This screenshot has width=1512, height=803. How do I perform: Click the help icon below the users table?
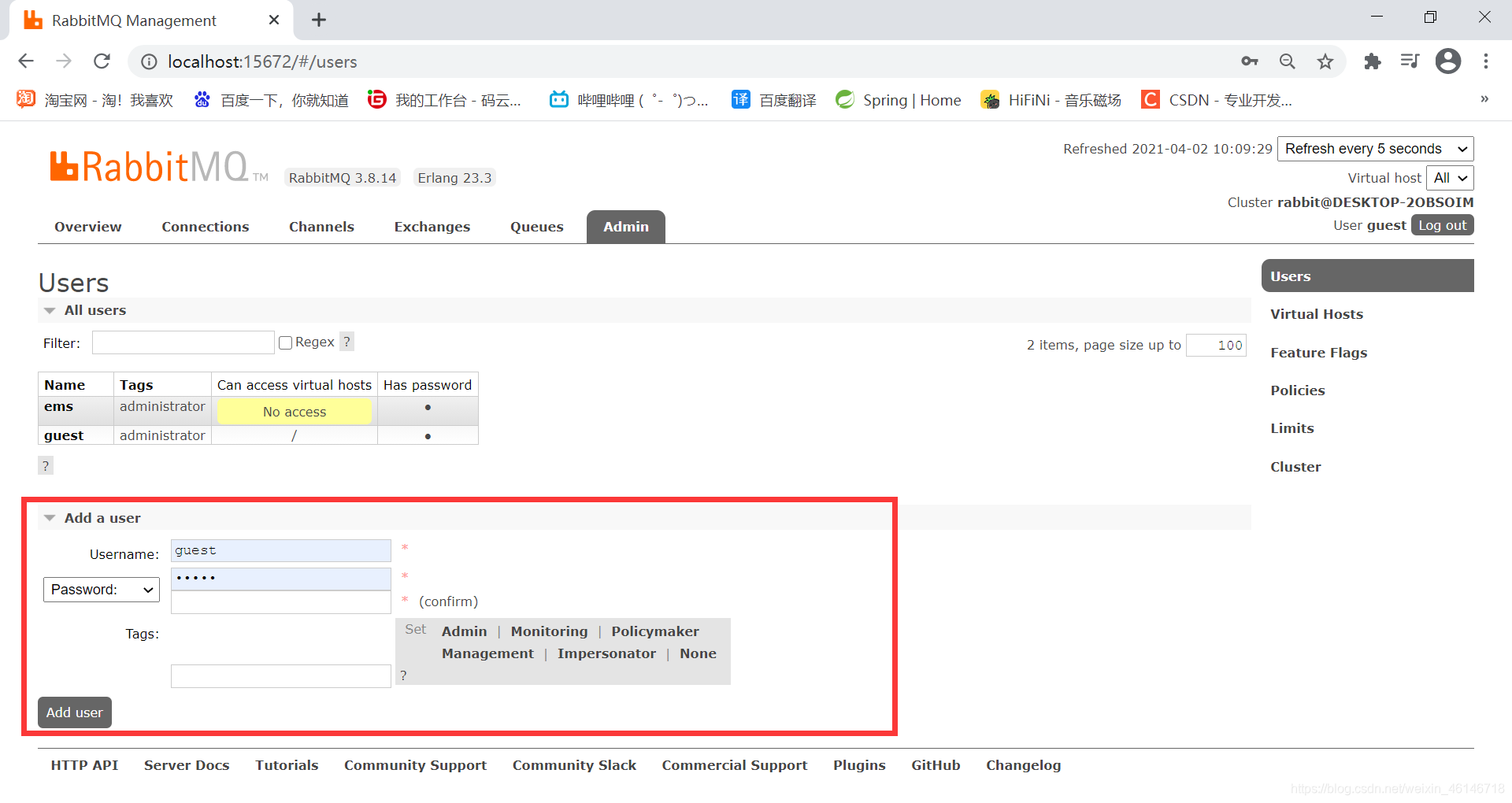click(x=46, y=465)
